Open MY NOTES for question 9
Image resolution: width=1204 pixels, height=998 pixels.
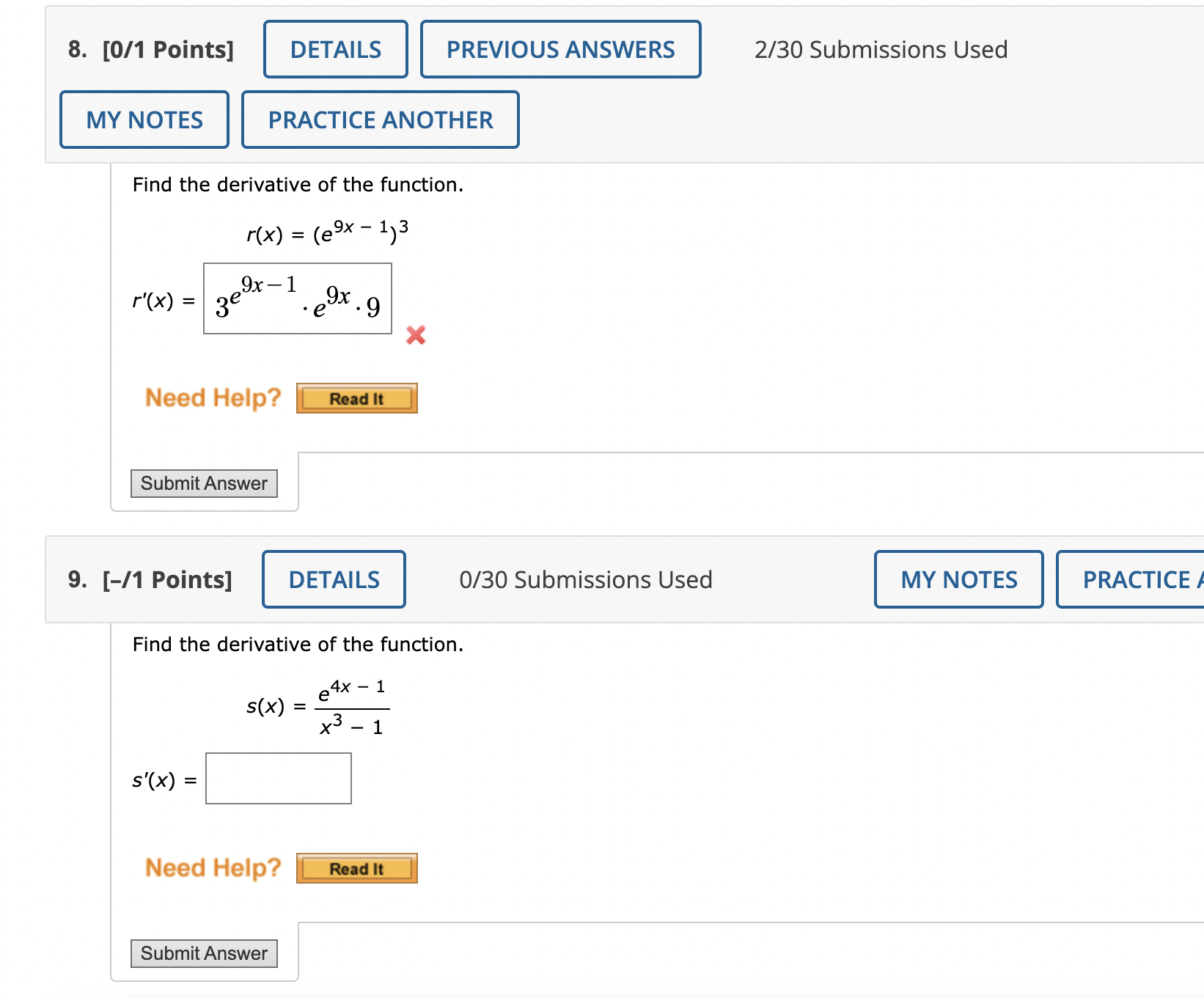click(958, 579)
